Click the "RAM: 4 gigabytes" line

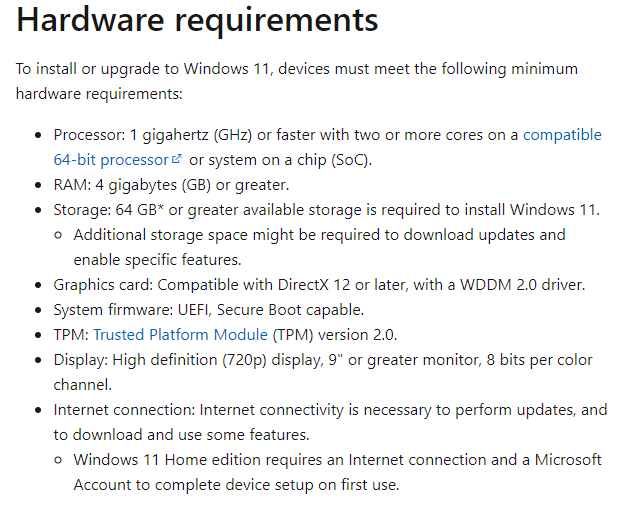coord(171,185)
